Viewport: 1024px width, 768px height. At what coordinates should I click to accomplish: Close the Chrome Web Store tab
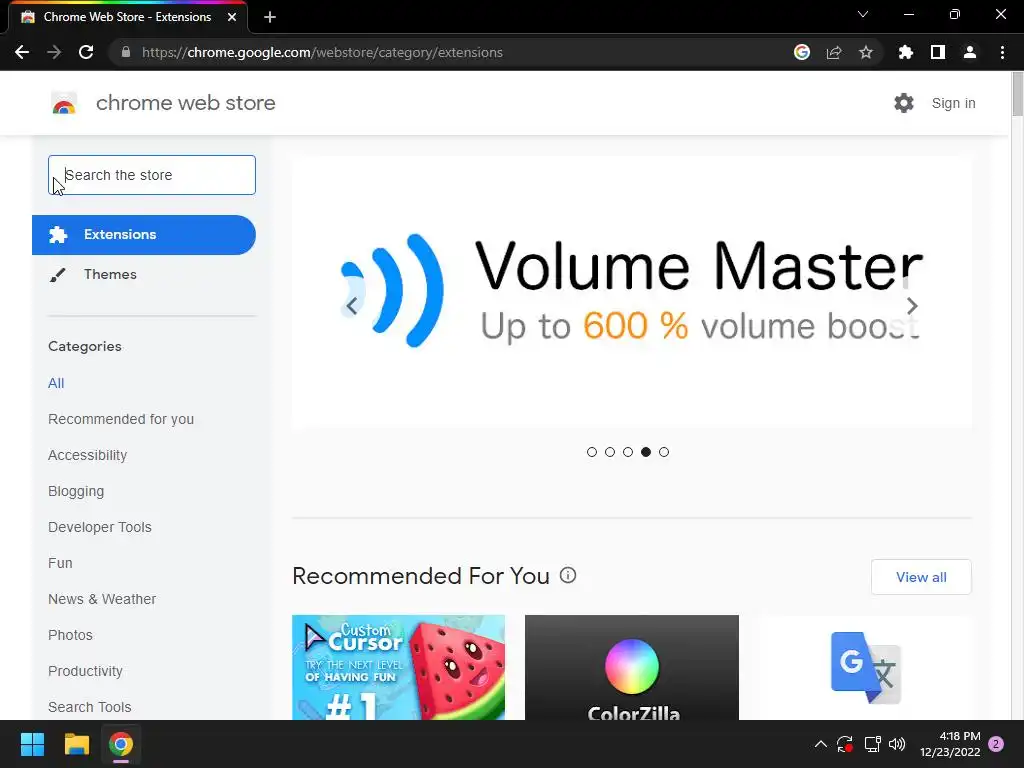232,17
